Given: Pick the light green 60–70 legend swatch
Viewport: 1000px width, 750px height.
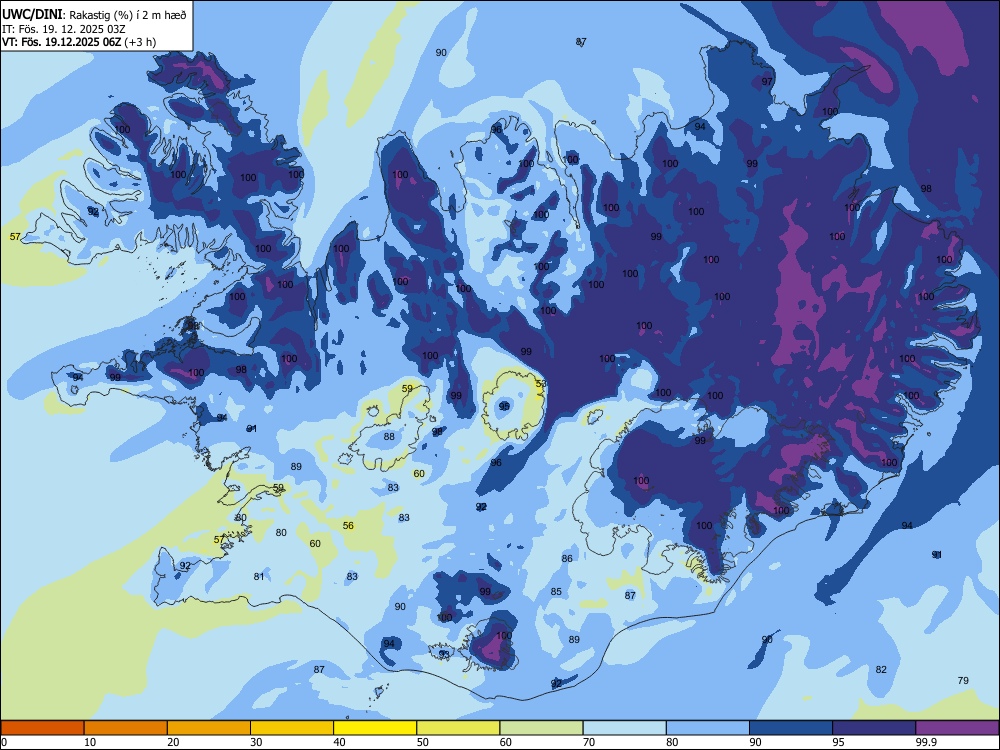Looking at the screenshot, I should 541,728.
